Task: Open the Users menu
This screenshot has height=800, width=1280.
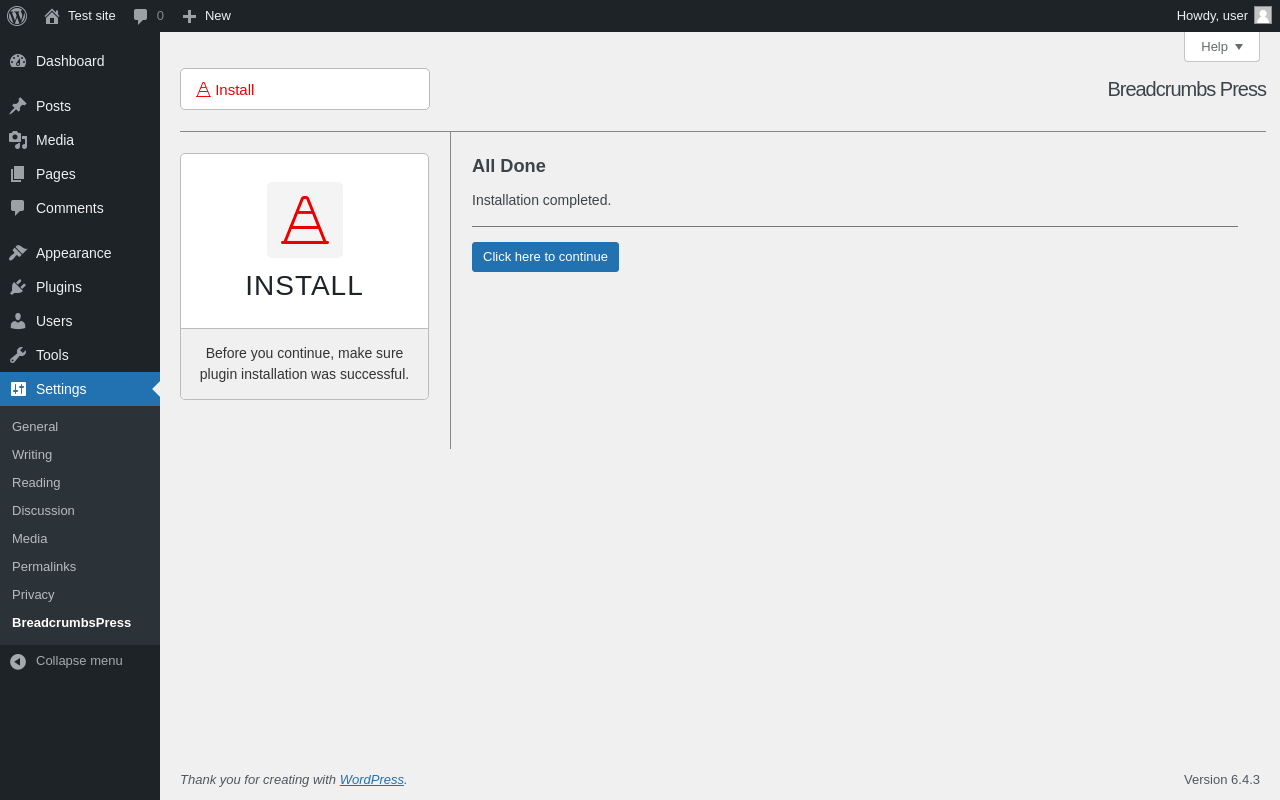Action: (x=80, y=321)
